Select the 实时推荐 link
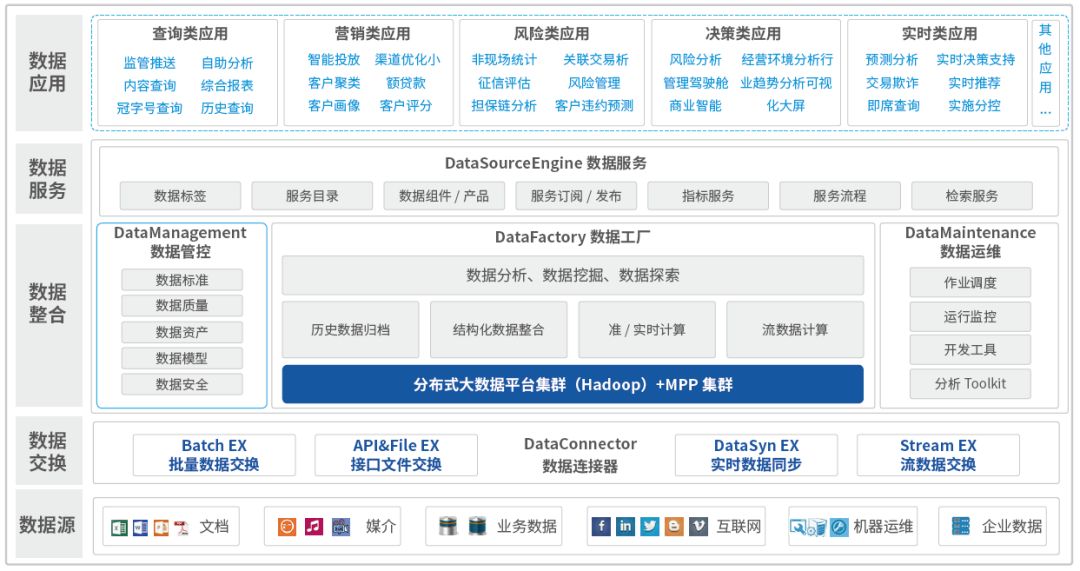This screenshot has height=571, width=1080. pyautogui.click(x=974, y=83)
